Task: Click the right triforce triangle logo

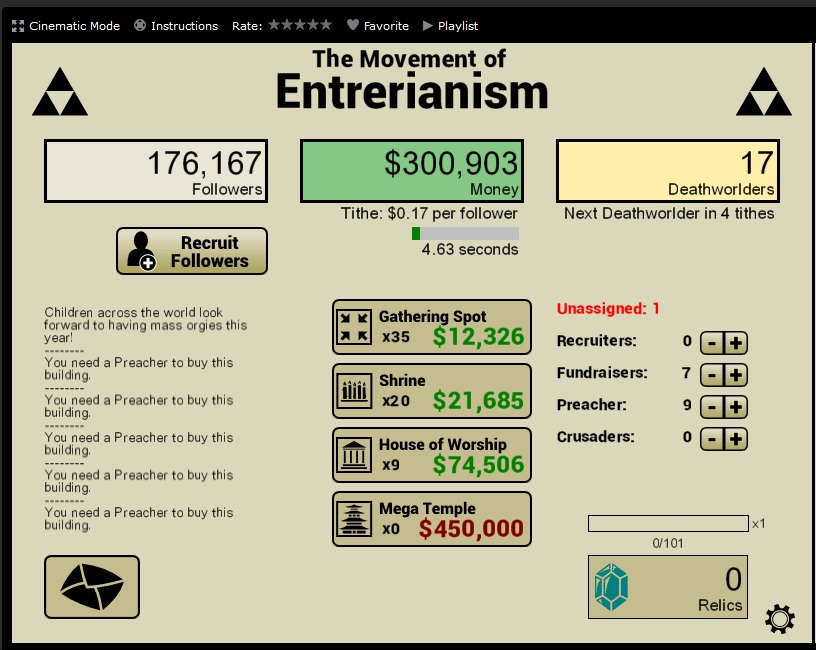Action: point(763,93)
